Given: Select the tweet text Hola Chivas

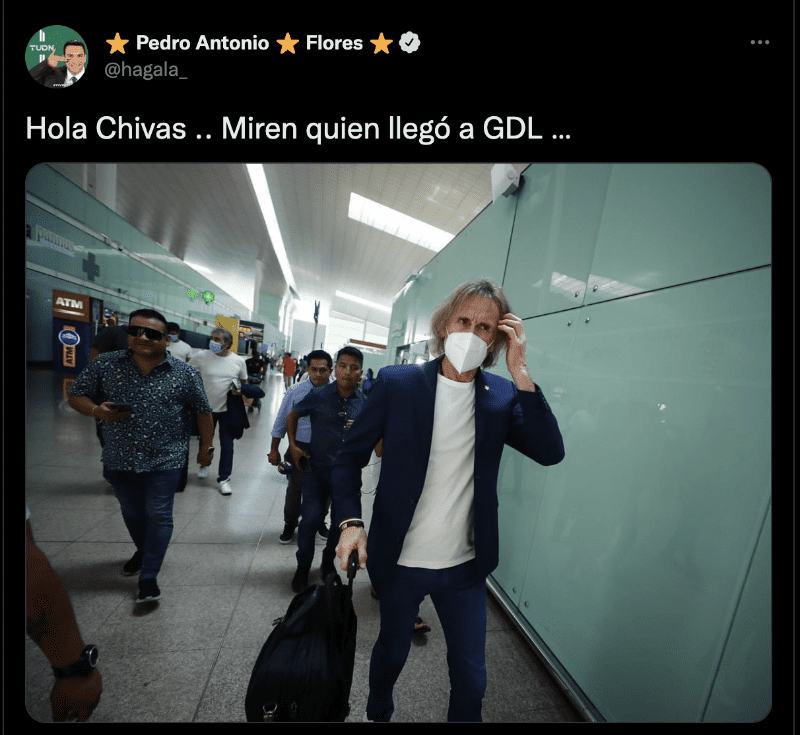Looking at the screenshot, I should click(106, 128).
